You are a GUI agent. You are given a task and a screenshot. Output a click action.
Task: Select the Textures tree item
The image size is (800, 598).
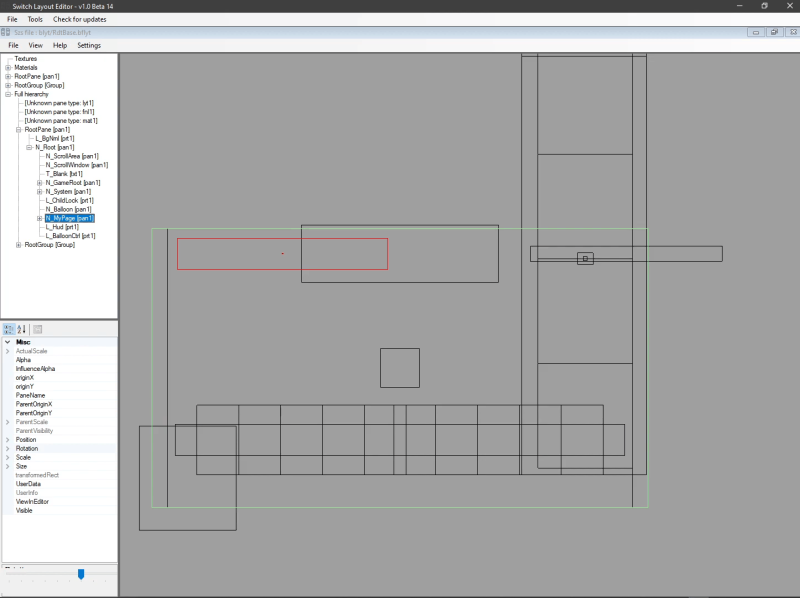pos(26,59)
